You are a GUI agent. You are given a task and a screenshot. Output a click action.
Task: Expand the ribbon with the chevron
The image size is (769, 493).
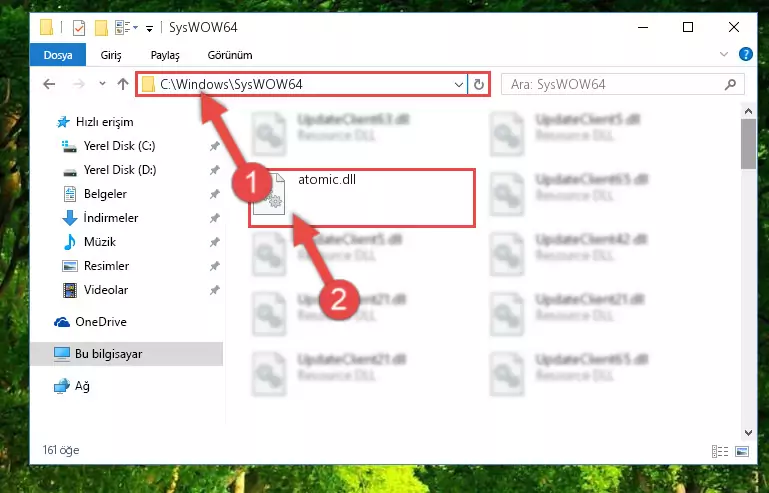pos(723,54)
